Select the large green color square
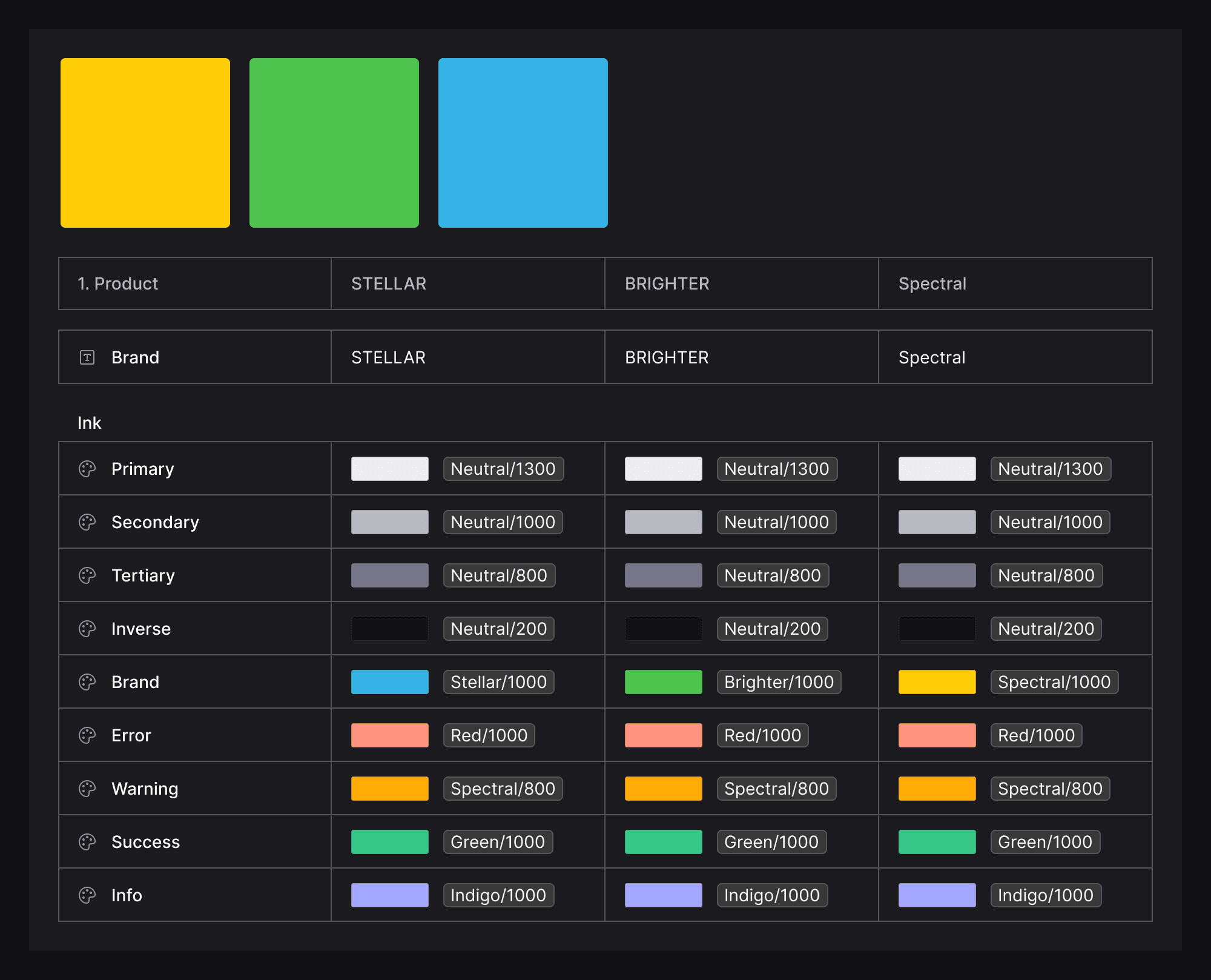This screenshot has height=980, width=1211. tap(334, 143)
